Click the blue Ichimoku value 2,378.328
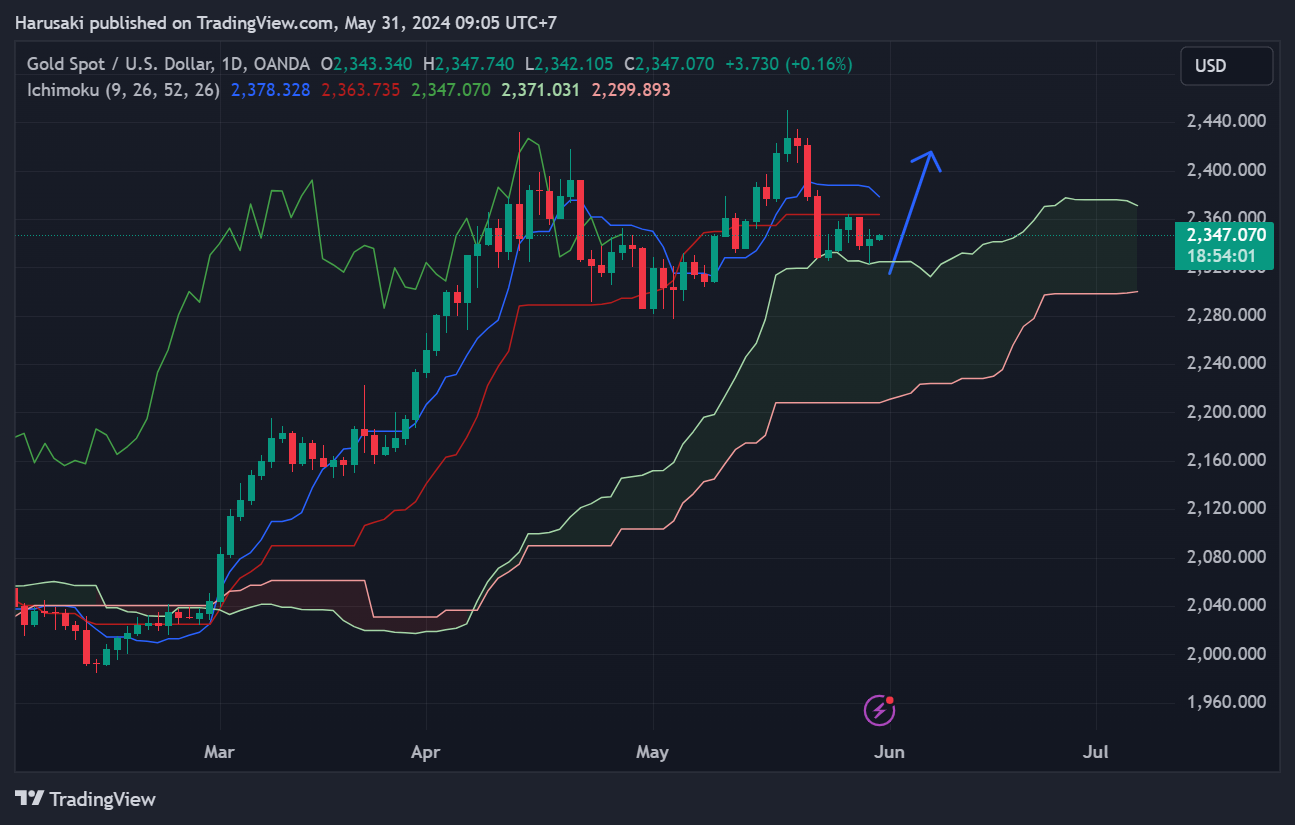This screenshot has width=1295, height=825. click(271, 90)
